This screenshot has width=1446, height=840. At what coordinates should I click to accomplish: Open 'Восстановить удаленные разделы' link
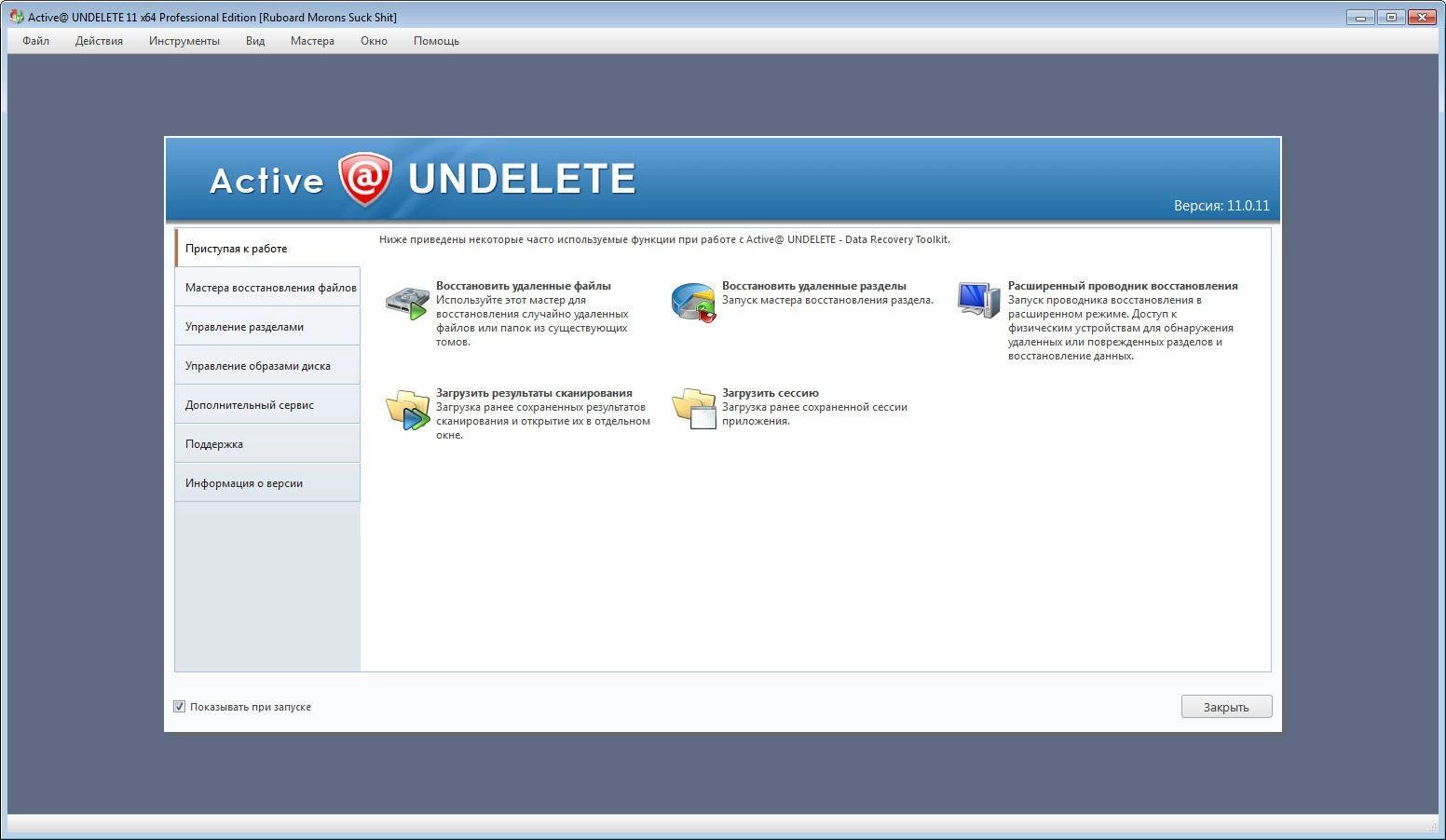814,286
